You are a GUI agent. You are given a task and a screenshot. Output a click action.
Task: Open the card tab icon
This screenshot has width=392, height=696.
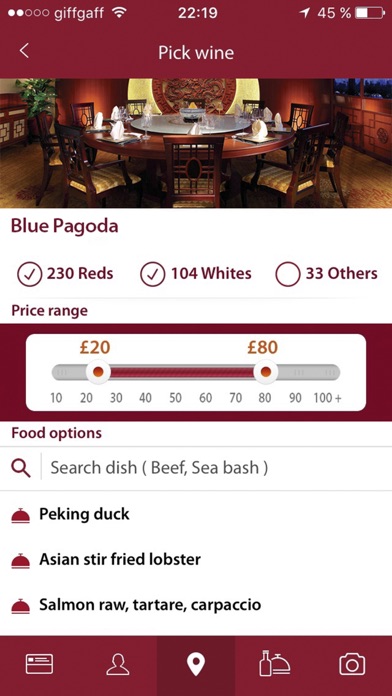[39, 665]
